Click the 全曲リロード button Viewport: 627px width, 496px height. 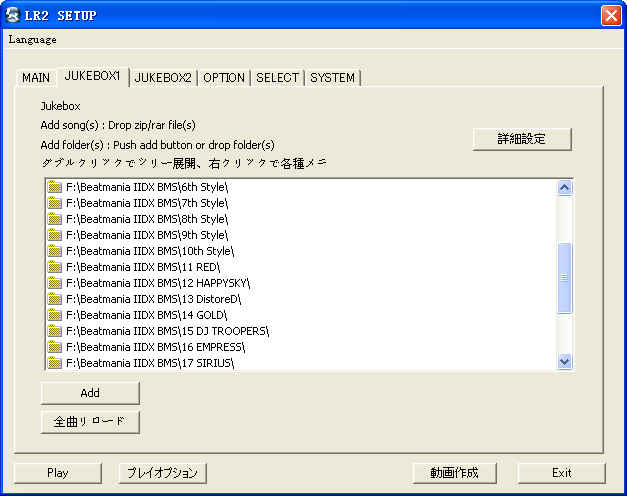[x=90, y=422]
